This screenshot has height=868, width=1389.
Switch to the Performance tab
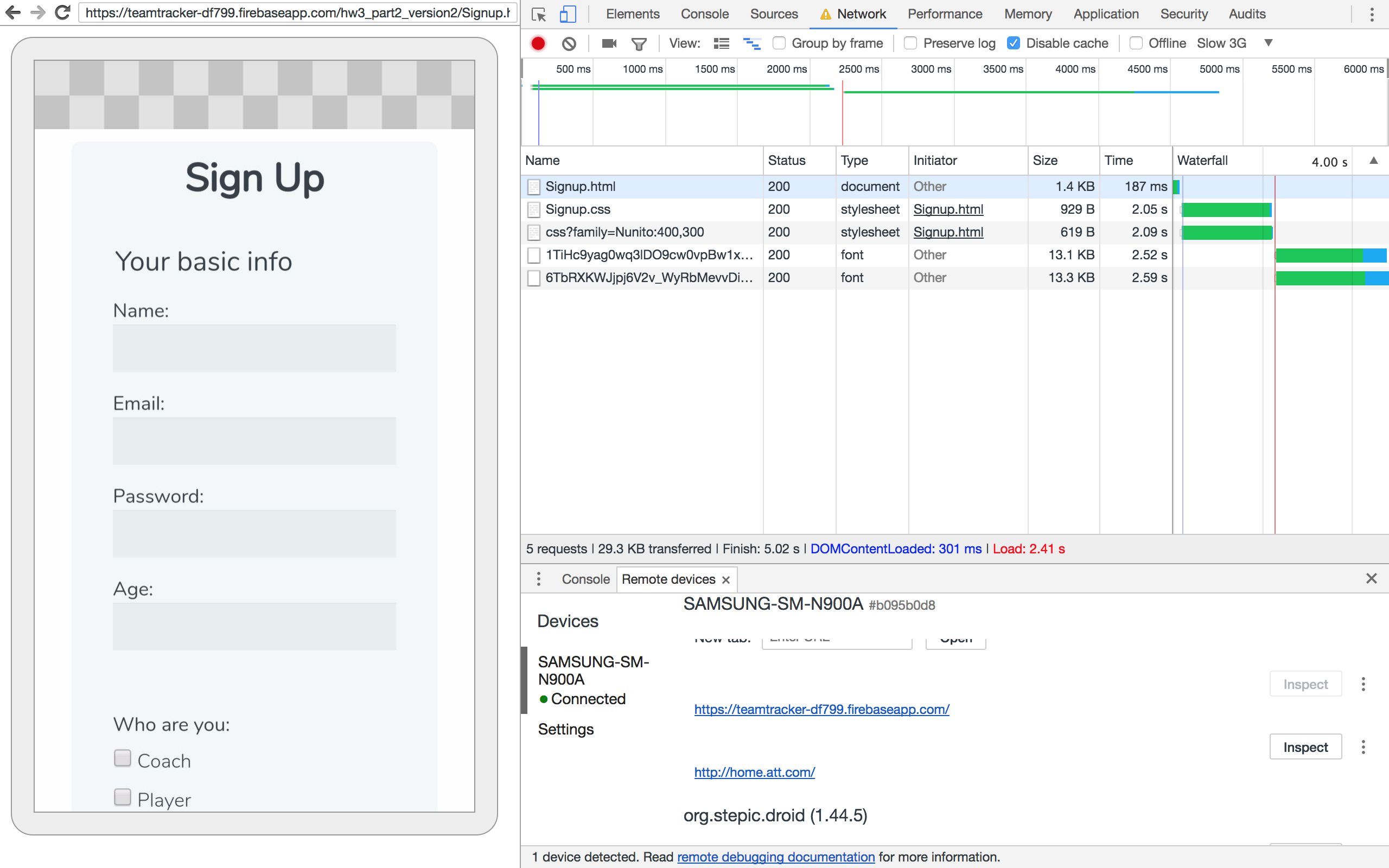(945, 14)
